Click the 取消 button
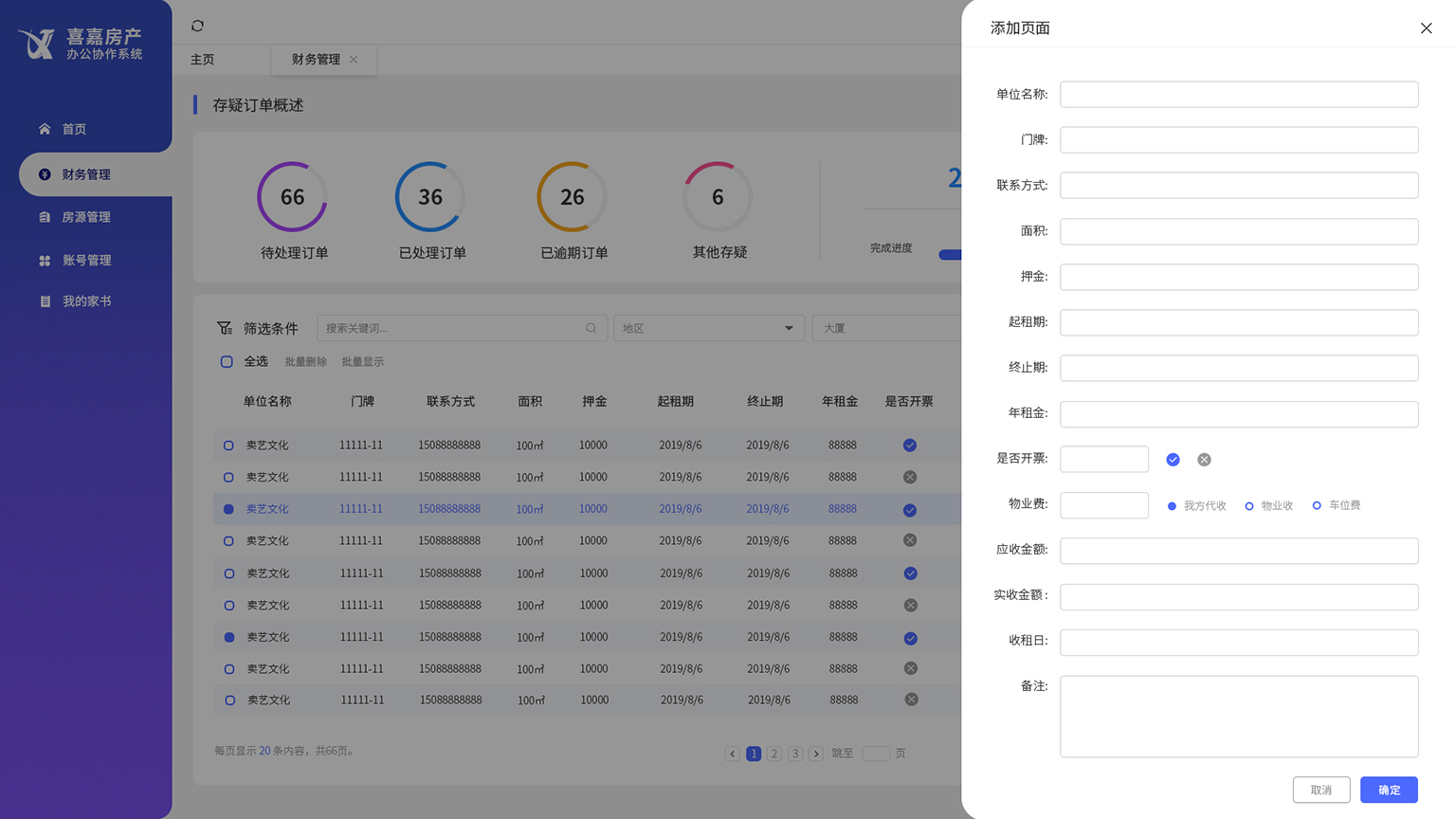Screen dimensions: 1456x819 pyautogui.click(x=1321, y=790)
